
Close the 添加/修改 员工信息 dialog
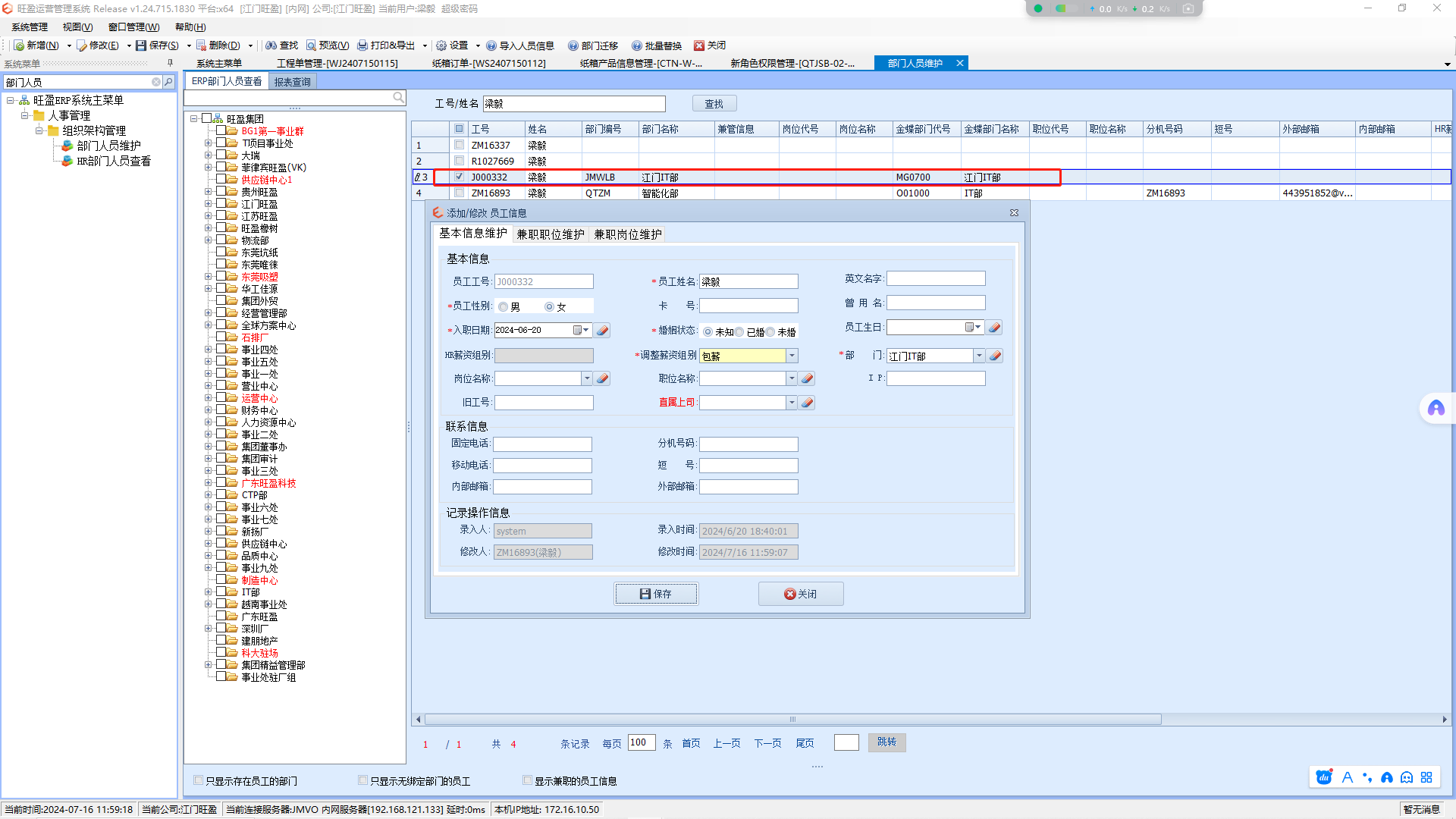pos(1014,213)
